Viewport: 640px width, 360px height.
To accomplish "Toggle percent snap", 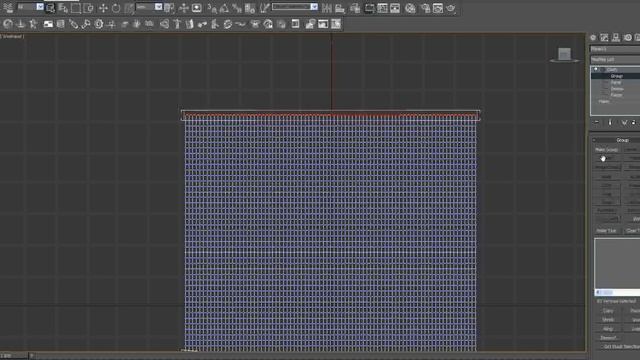I will click(x=237, y=8).
